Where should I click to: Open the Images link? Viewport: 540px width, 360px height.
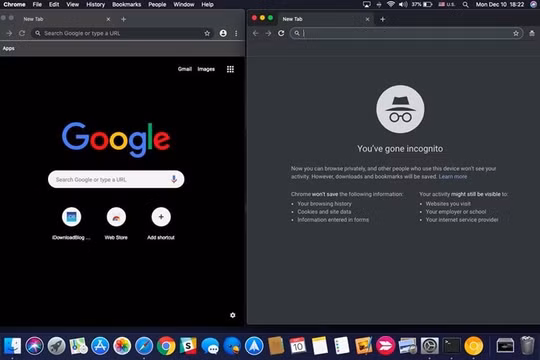[x=206, y=69]
